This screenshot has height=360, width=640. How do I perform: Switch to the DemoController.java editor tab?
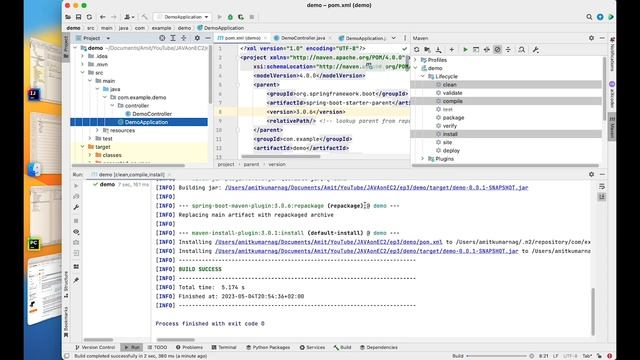(302, 38)
